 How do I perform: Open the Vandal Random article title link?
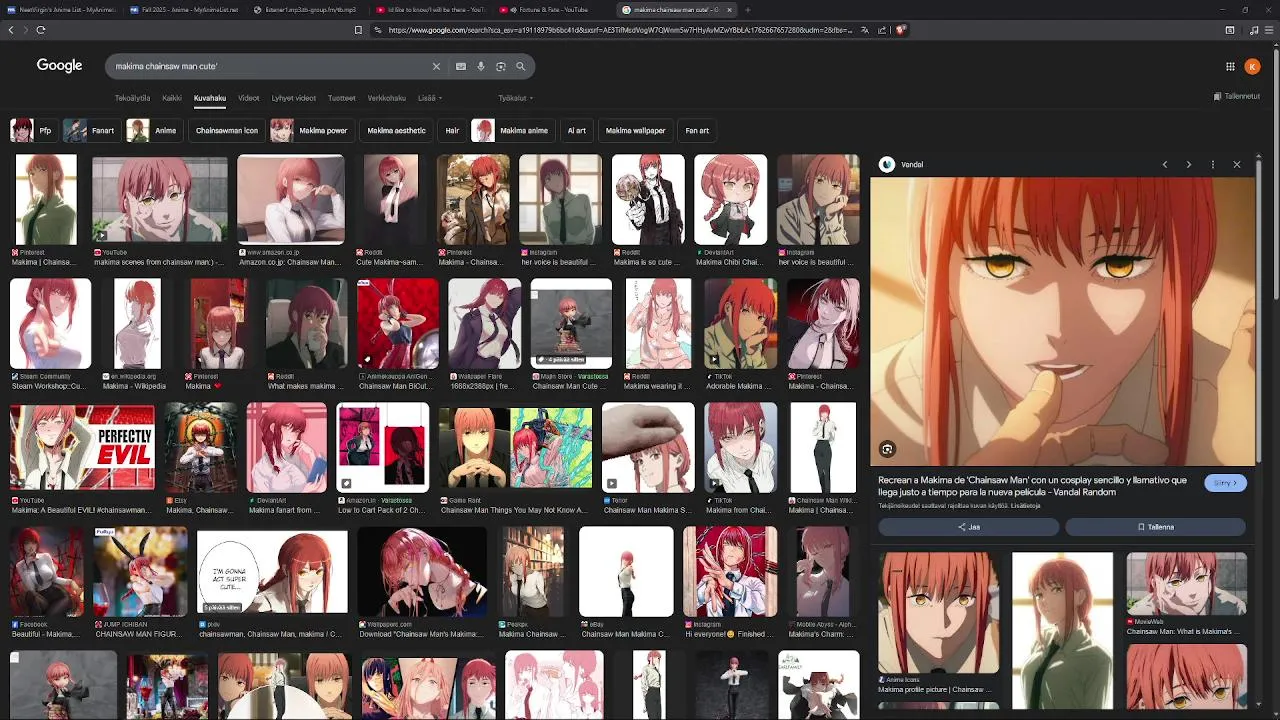pos(1033,486)
